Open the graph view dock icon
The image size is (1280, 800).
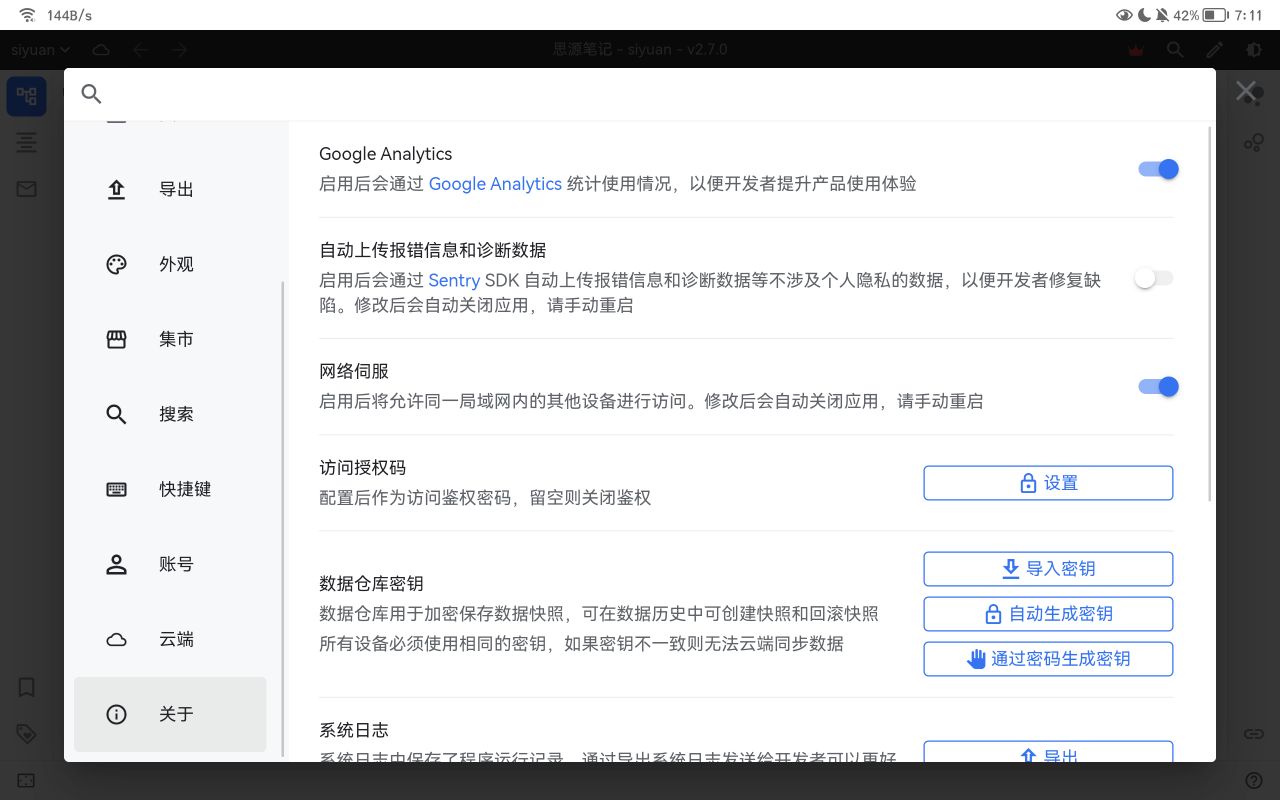coord(1253,143)
